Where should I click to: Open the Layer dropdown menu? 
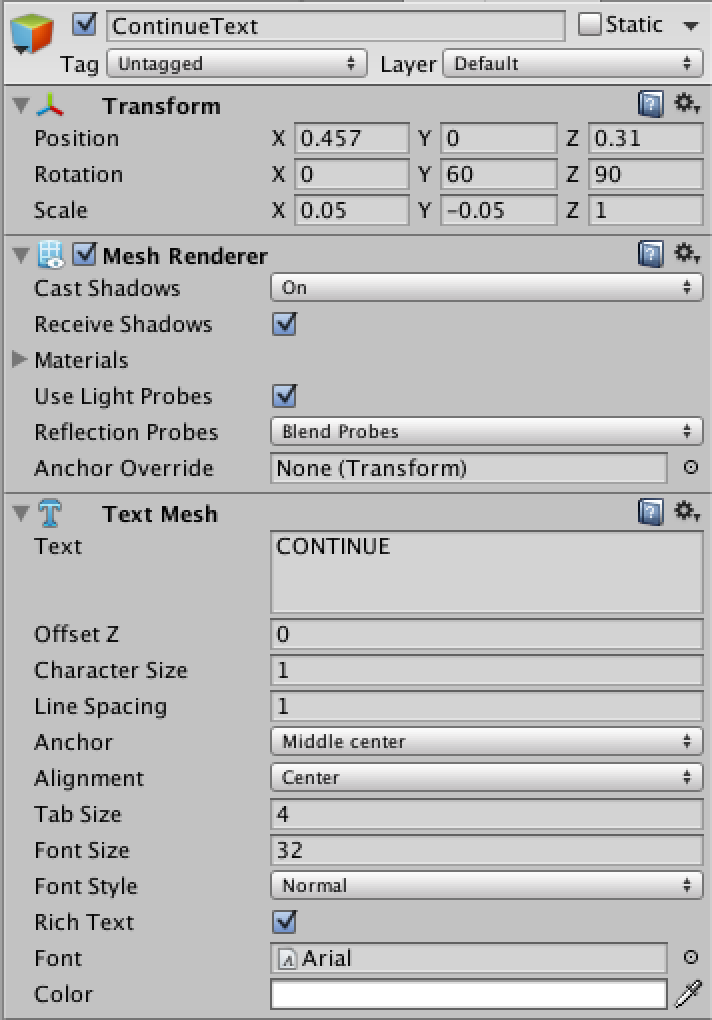pyautogui.click(x=571, y=64)
